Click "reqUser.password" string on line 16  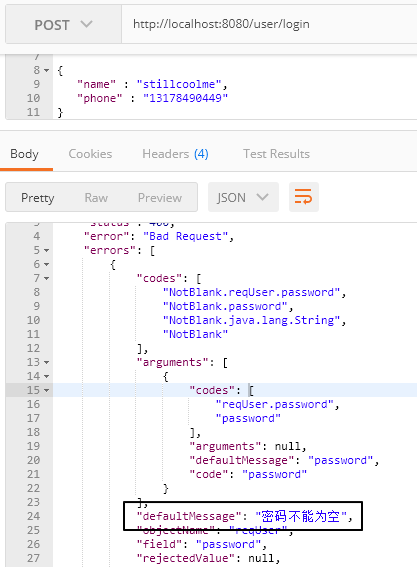(274, 404)
